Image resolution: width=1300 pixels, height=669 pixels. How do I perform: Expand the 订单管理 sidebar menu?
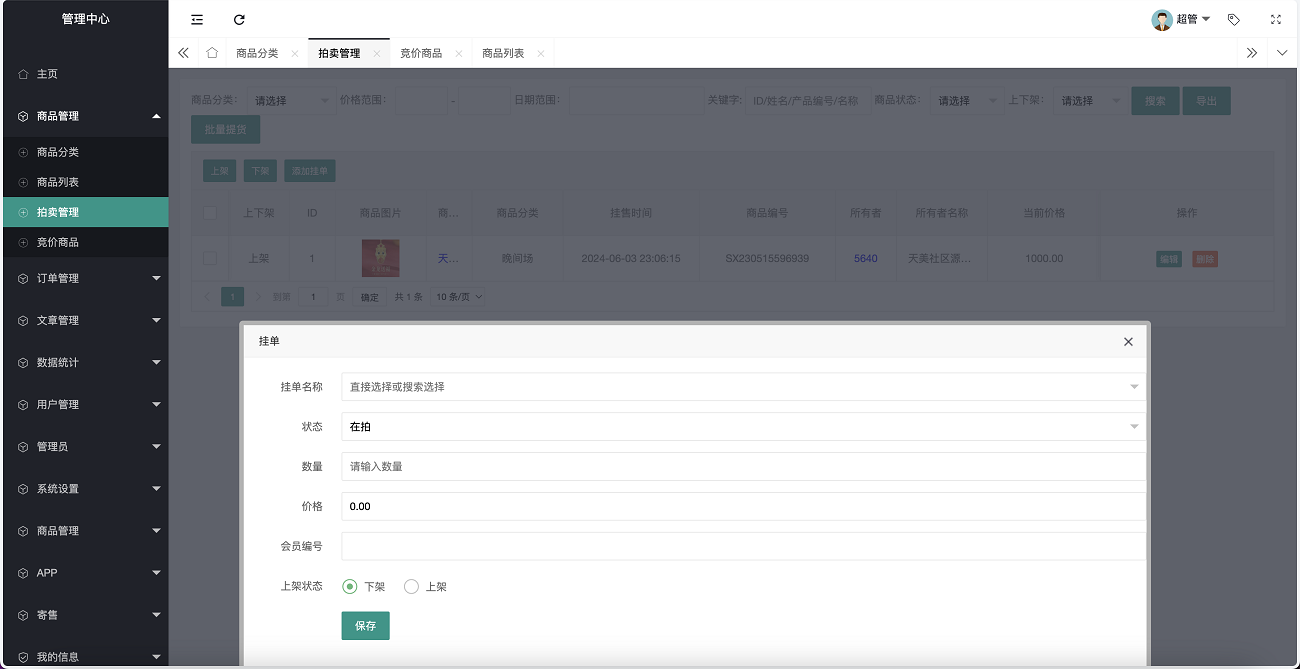coord(85,279)
